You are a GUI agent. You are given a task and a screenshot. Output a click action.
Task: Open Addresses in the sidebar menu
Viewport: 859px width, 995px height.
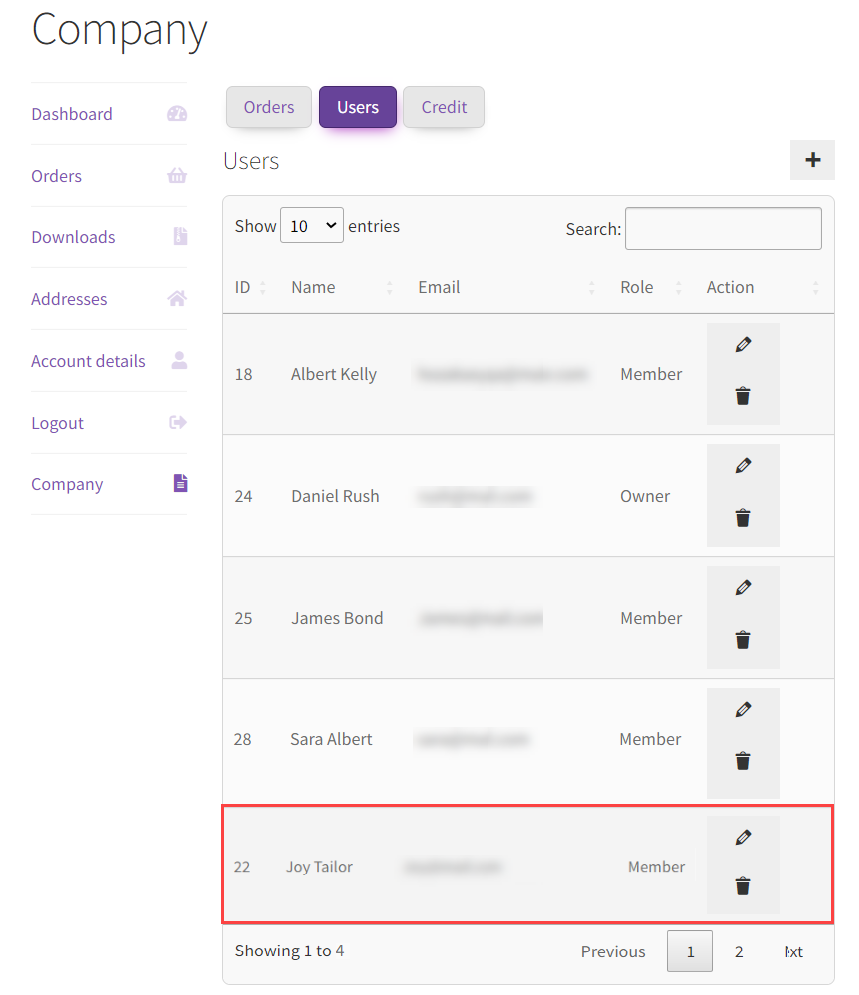(x=69, y=299)
